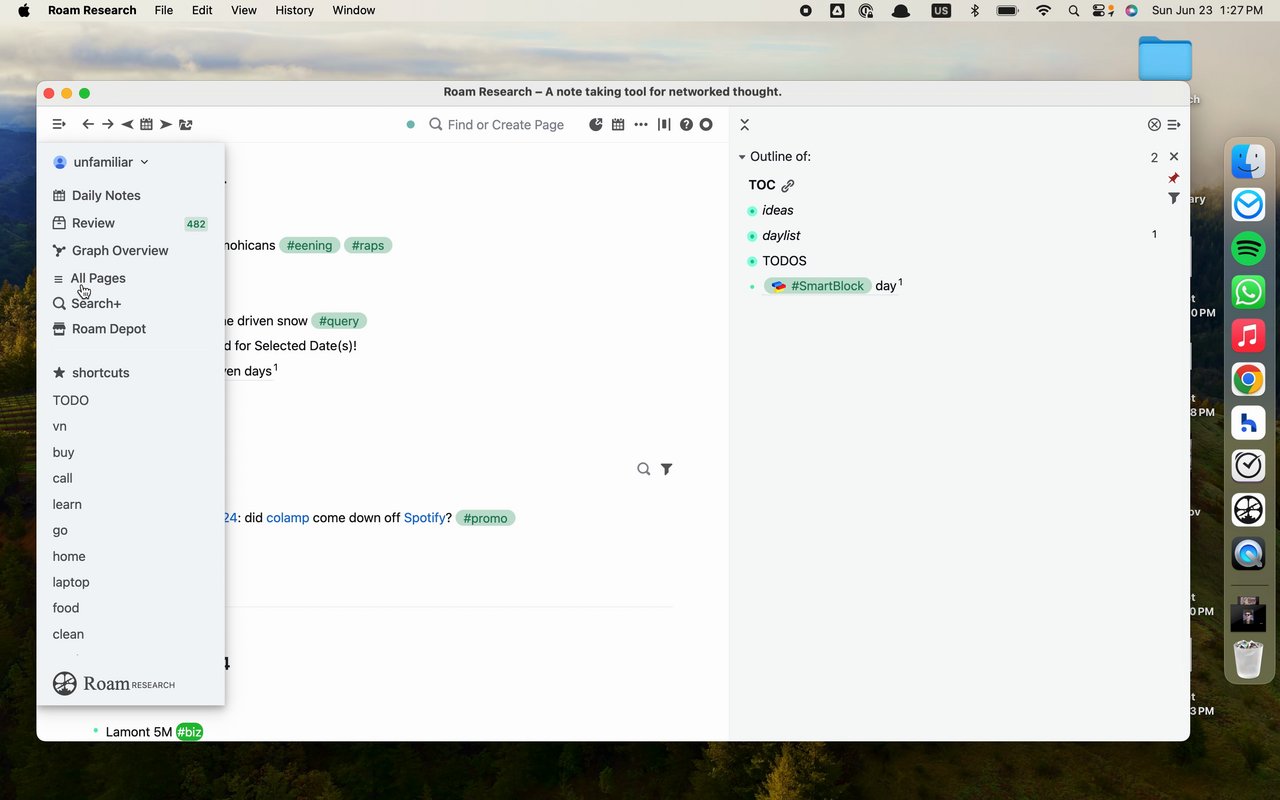
Task: Open Graph Overview in the sidebar
Action: point(110,250)
